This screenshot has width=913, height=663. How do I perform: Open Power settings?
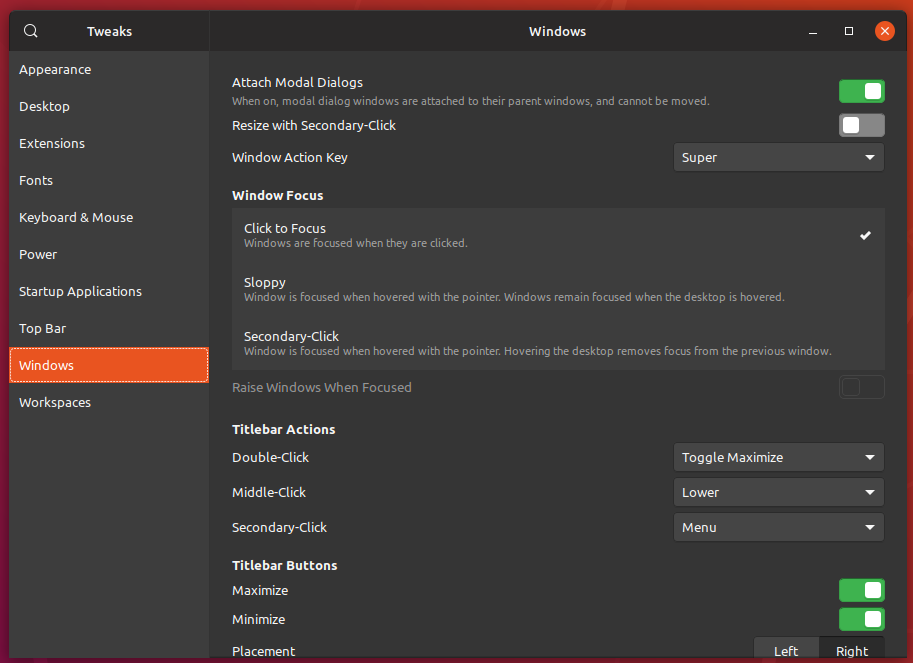pyautogui.click(x=109, y=254)
